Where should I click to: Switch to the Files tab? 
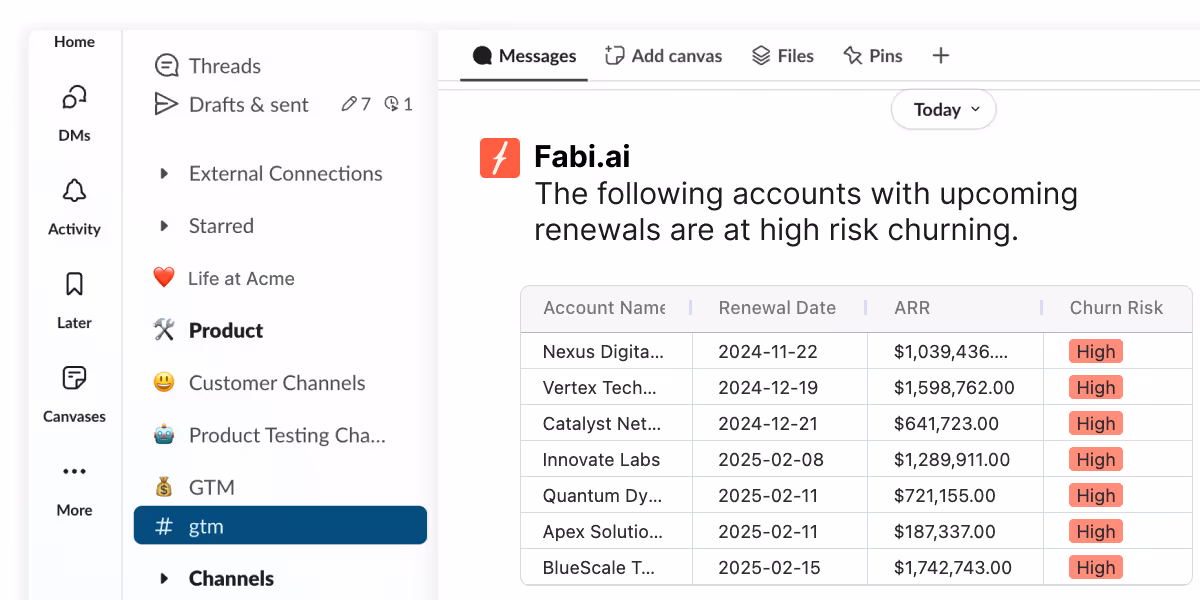coord(783,56)
